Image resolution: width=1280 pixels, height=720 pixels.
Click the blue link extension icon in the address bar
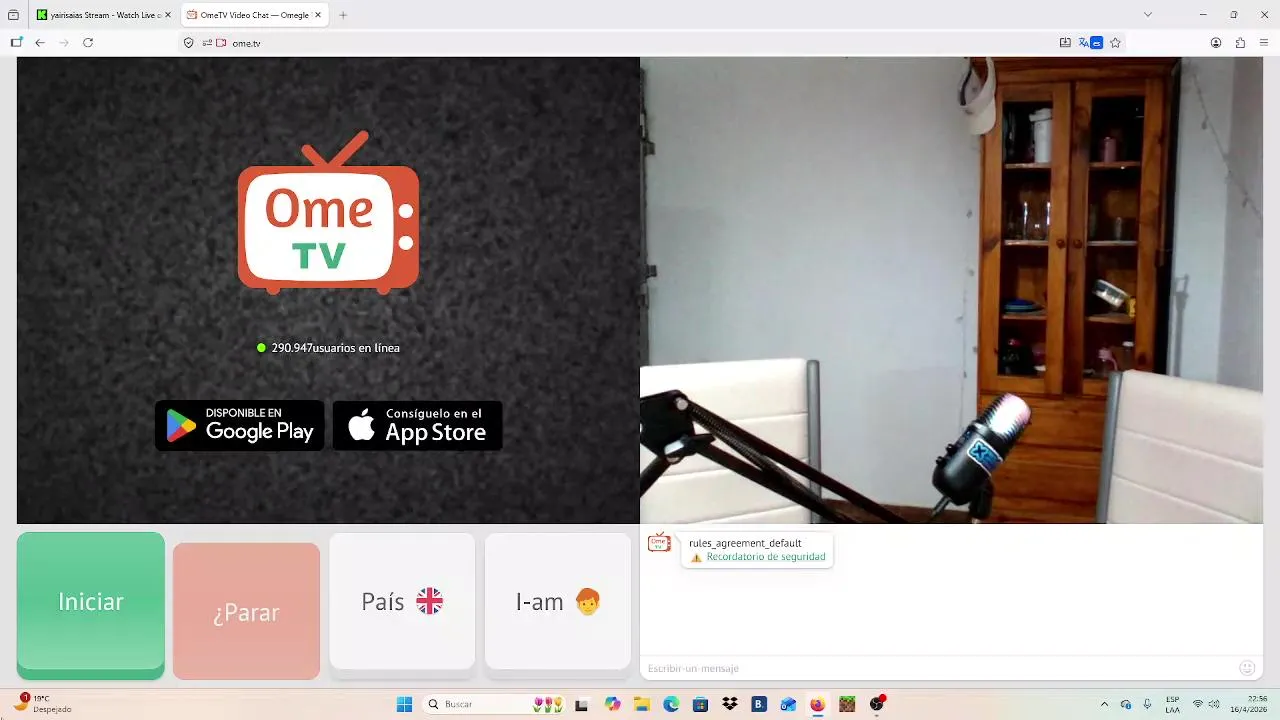tap(1097, 43)
